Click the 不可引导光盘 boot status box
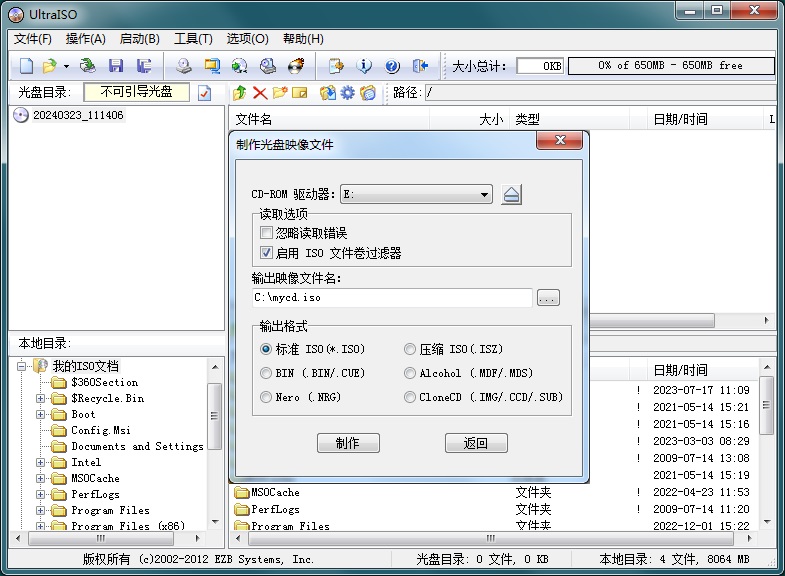Image resolution: width=785 pixels, height=576 pixels. coord(137,92)
